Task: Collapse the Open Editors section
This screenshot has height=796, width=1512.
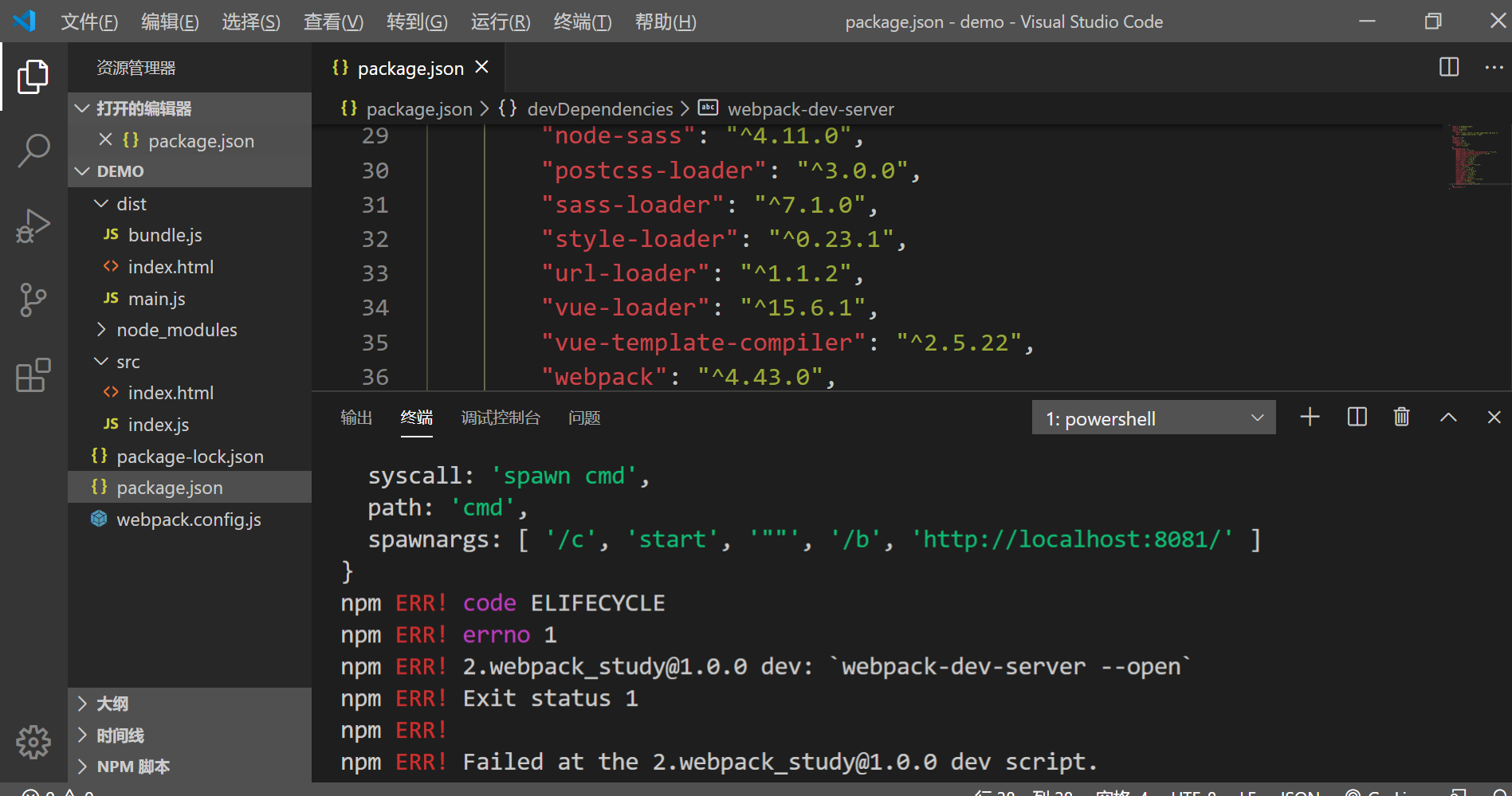Action: [190, 108]
